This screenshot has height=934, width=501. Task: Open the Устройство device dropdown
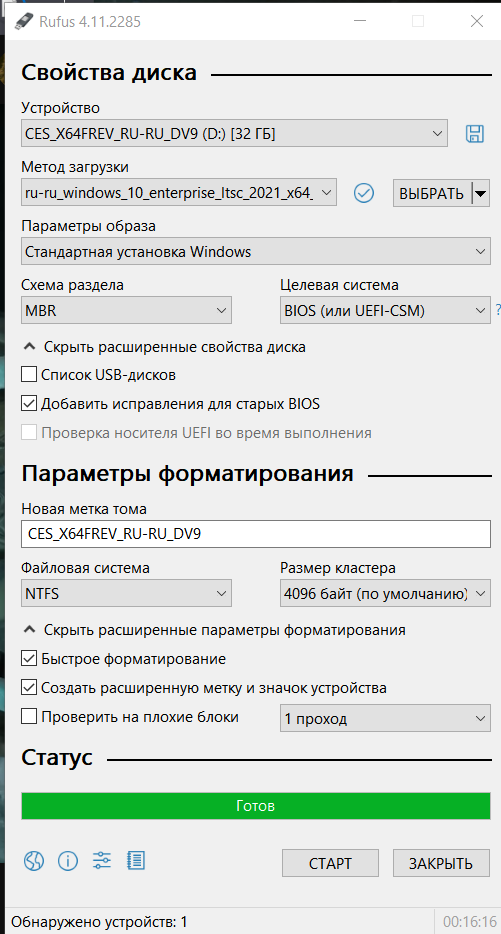coord(234,133)
